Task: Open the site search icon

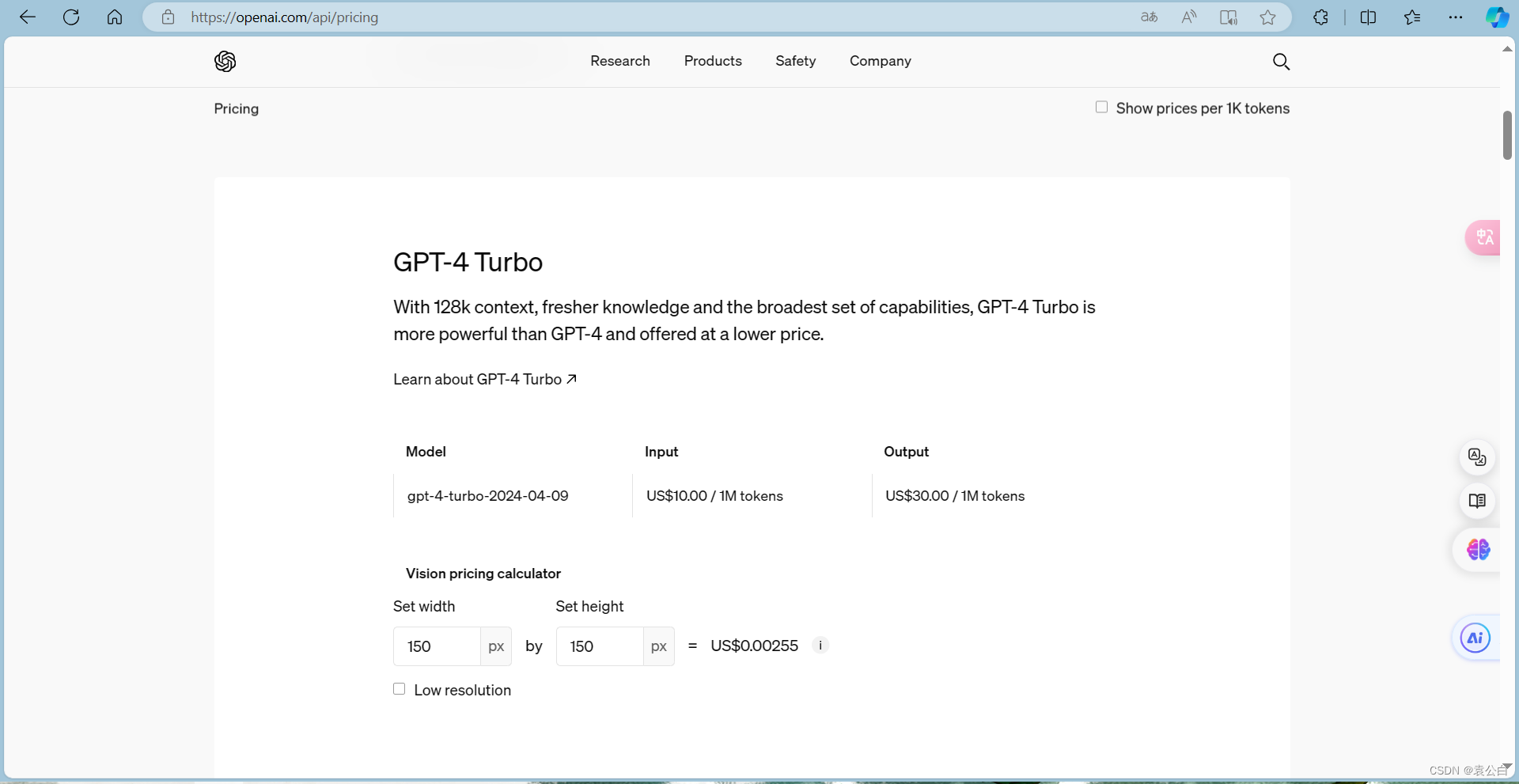Action: coord(1281,62)
